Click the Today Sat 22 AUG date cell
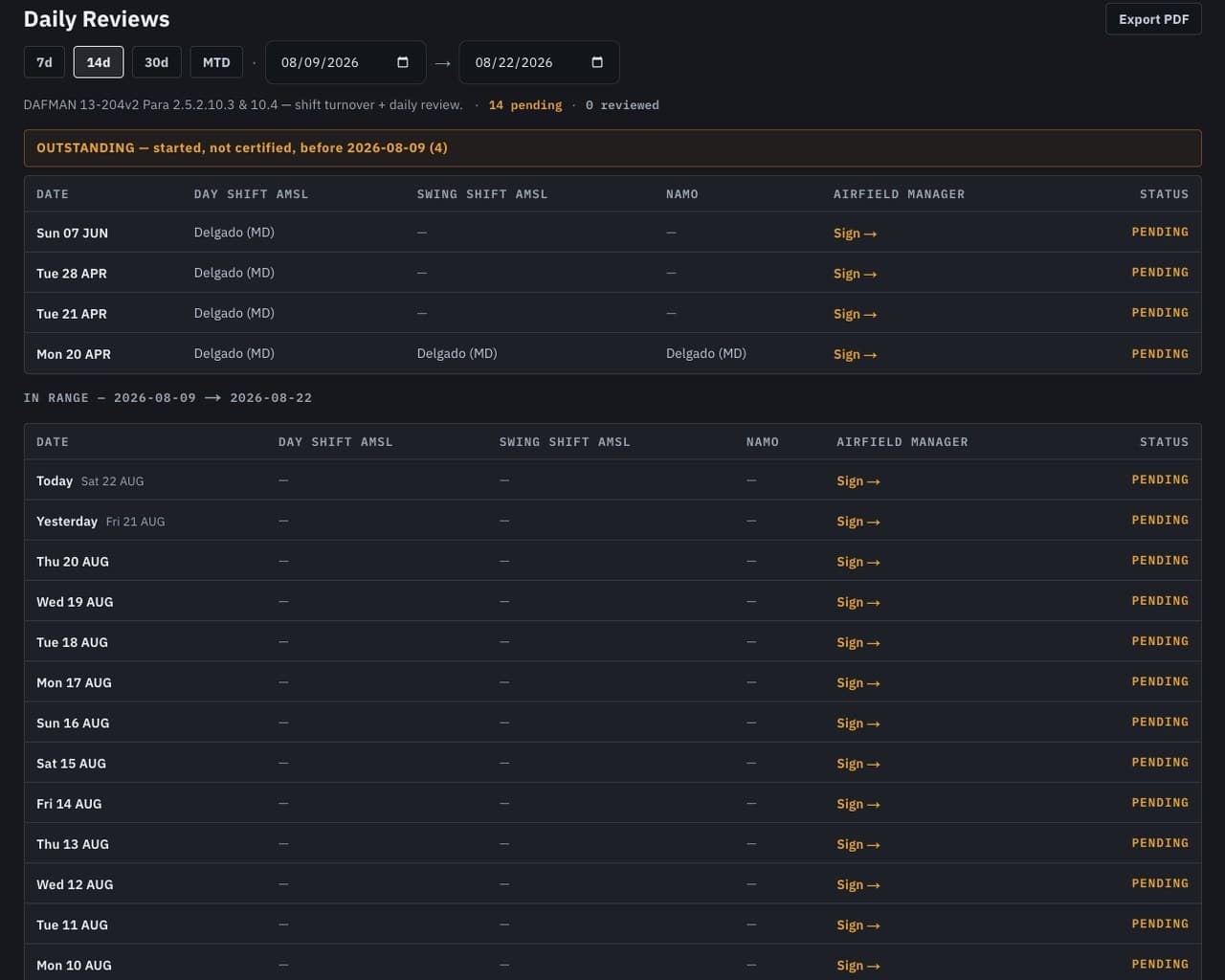1225x980 pixels. 90,480
